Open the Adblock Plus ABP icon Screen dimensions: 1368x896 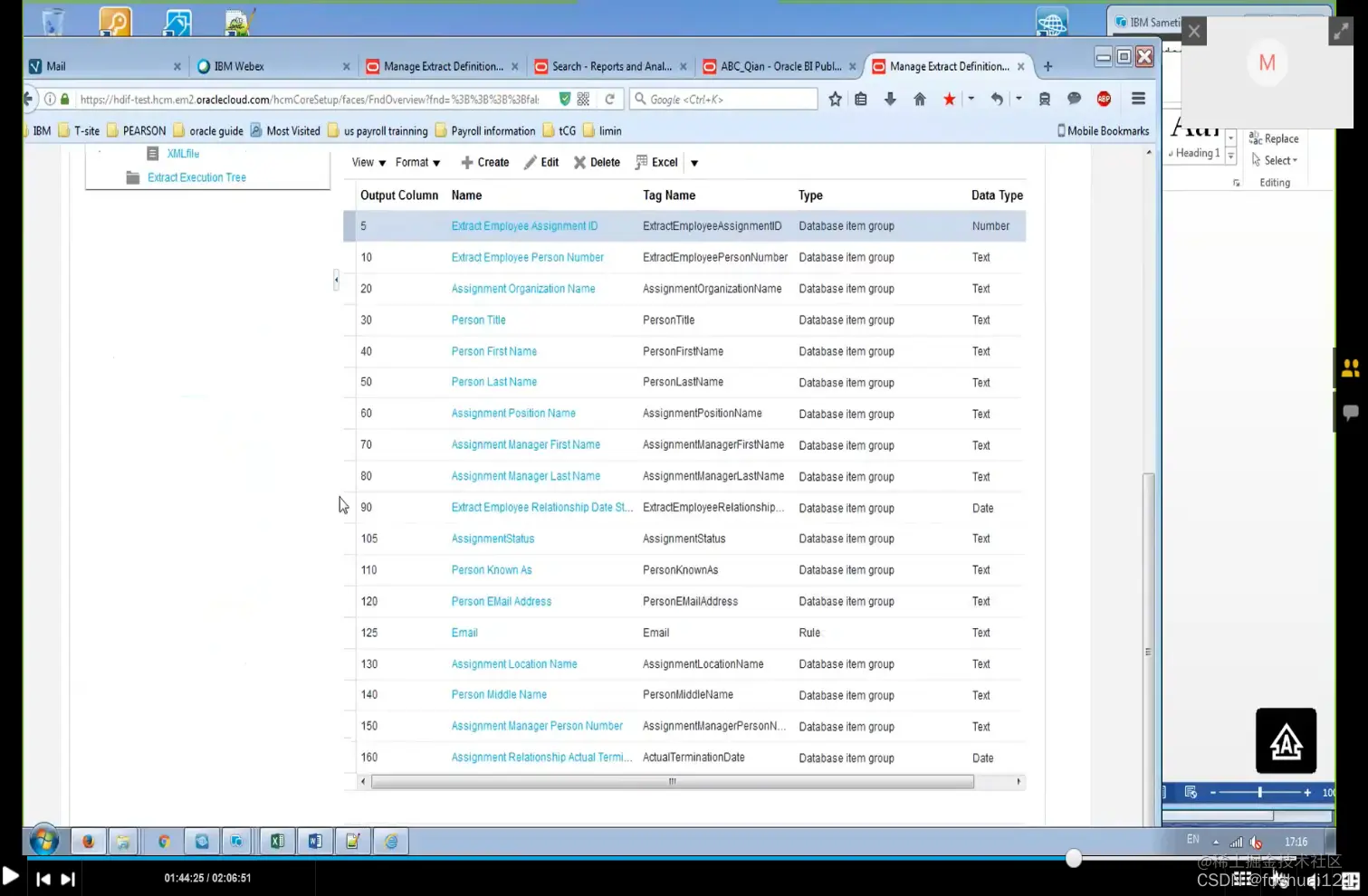[1104, 99]
